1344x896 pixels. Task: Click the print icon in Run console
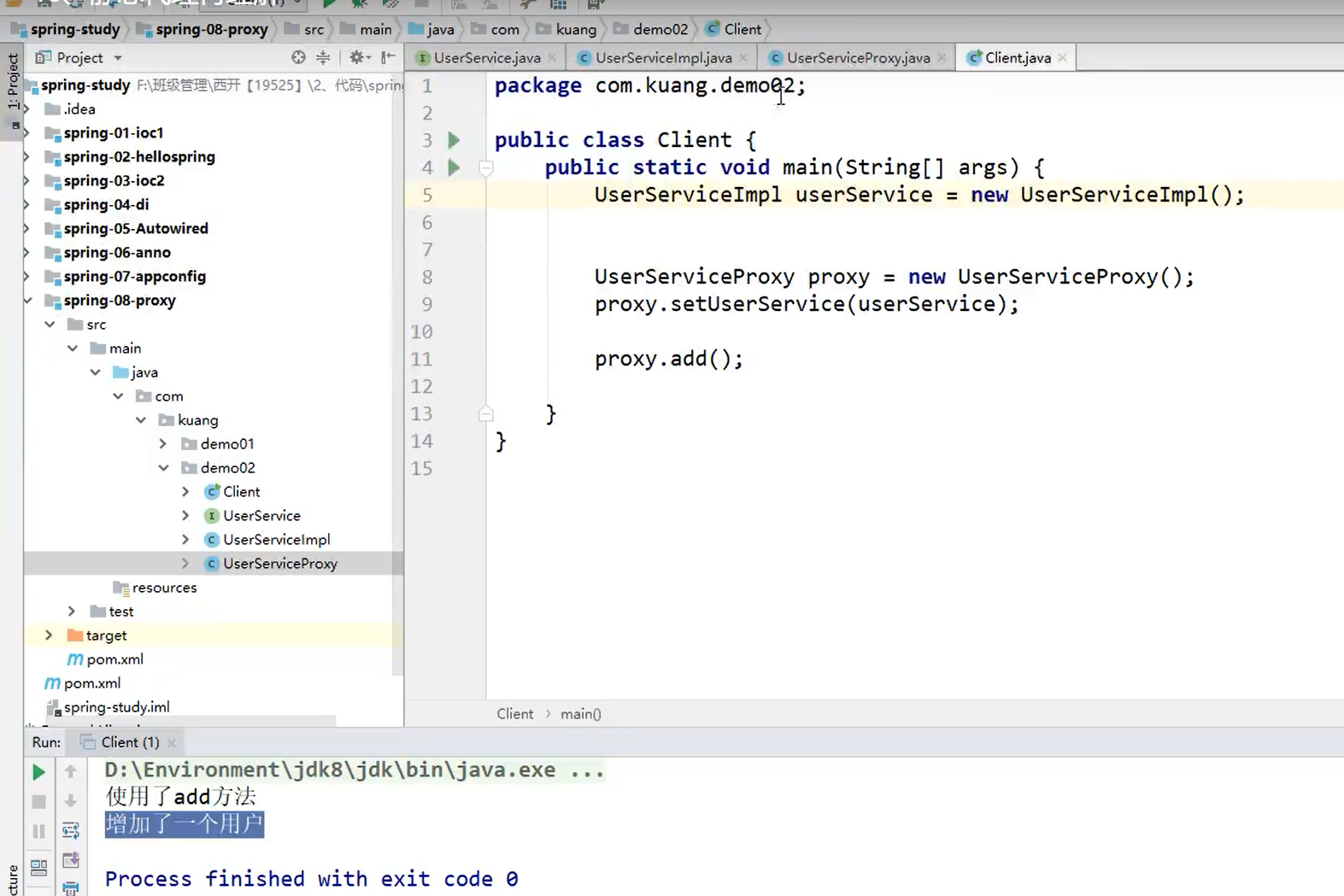point(71,888)
